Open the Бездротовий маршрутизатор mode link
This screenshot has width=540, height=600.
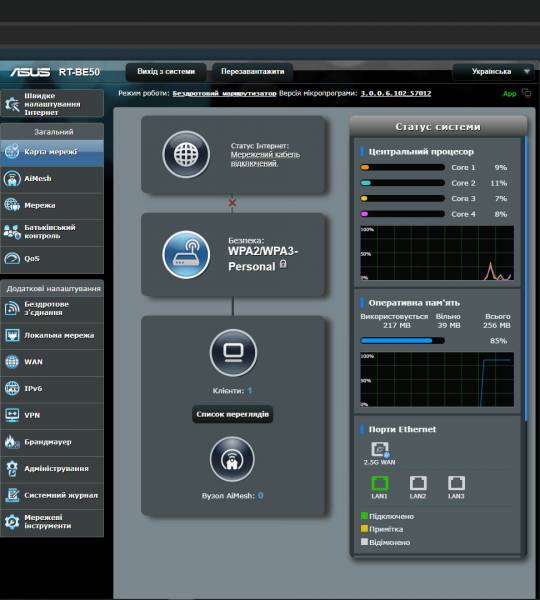pyautogui.click(x=224, y=93)
